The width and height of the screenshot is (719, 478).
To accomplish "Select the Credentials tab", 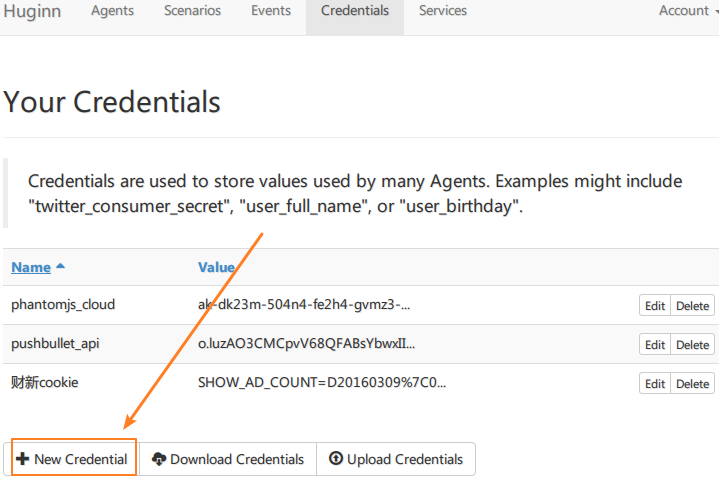I will (355, 11).
